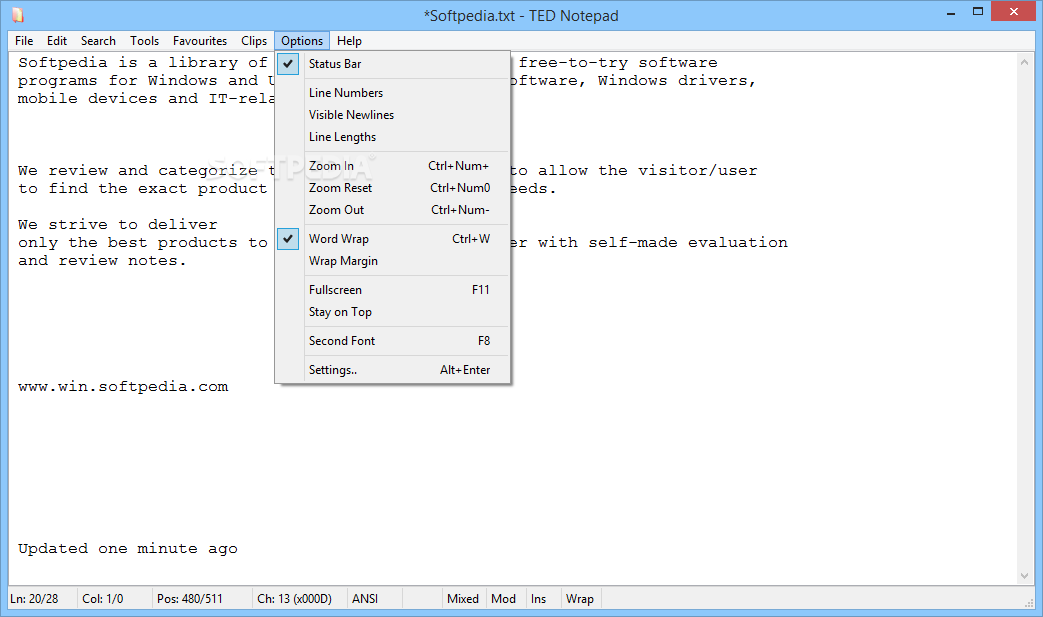Choose Zoom Reset from the menu
Image resolution: width=1043 pixels, height=617 pixels.
click(x=392, y=187)
